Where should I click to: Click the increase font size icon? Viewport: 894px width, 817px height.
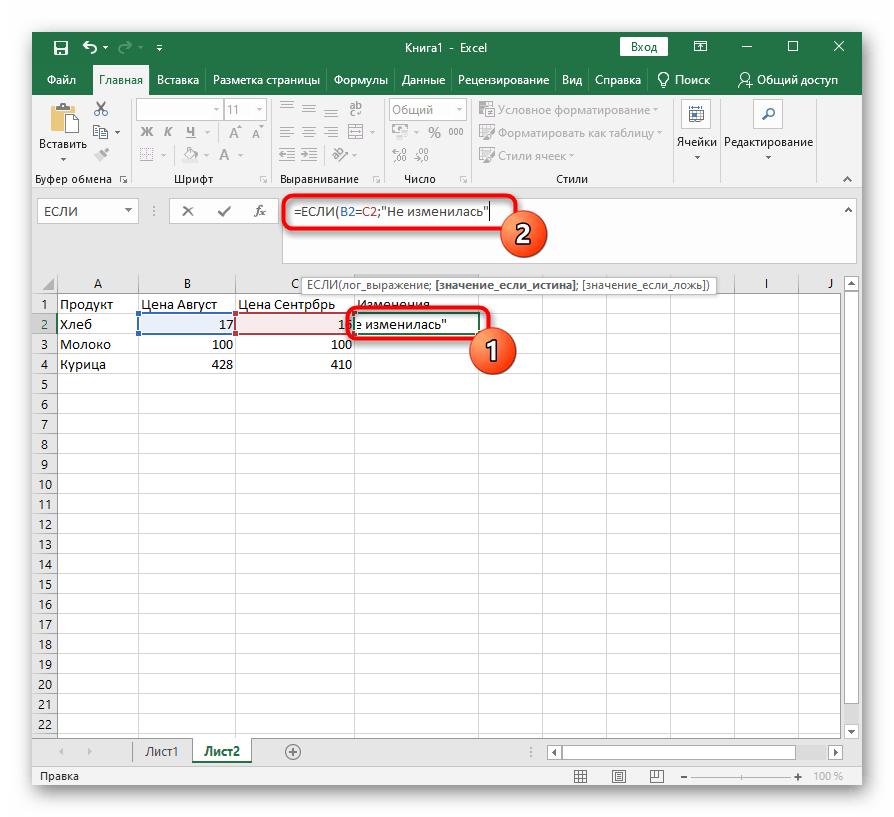pyautogui.click(x=234, y=132)
